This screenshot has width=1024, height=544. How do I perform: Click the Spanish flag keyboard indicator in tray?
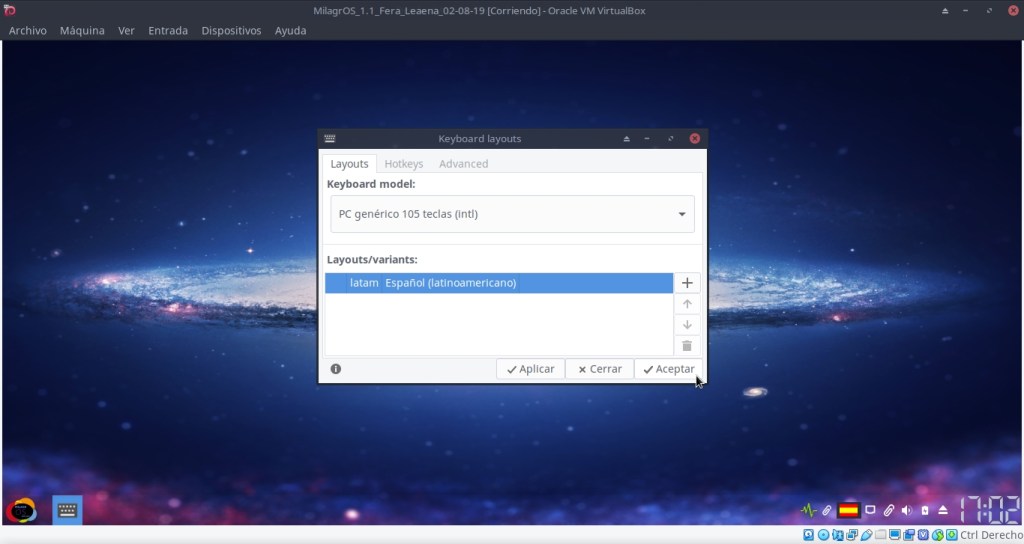pos(848,510)
